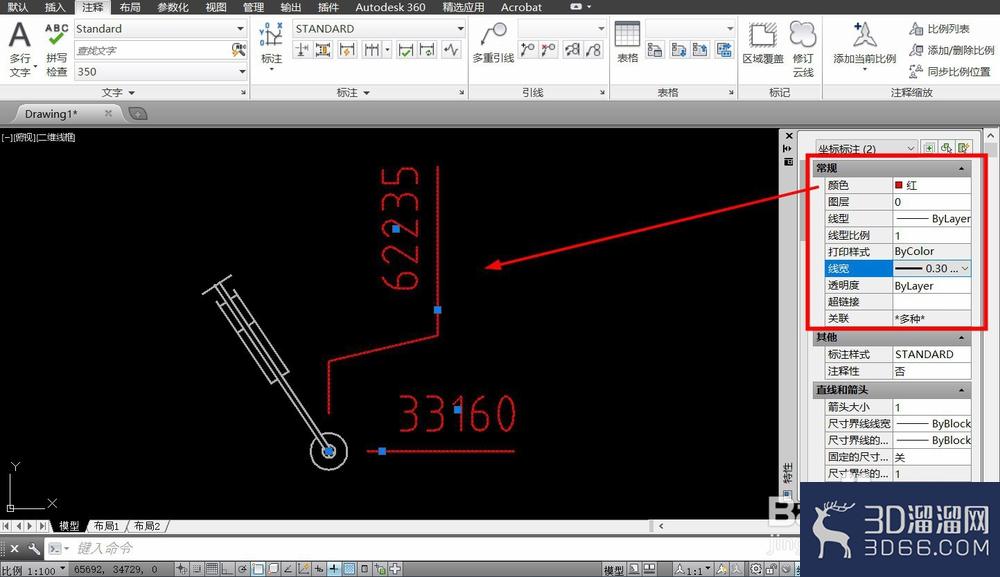The image size is (1000, 577).
Task: Click the remove leader icon
Action: pyautogui.click(x=548, y=50)
